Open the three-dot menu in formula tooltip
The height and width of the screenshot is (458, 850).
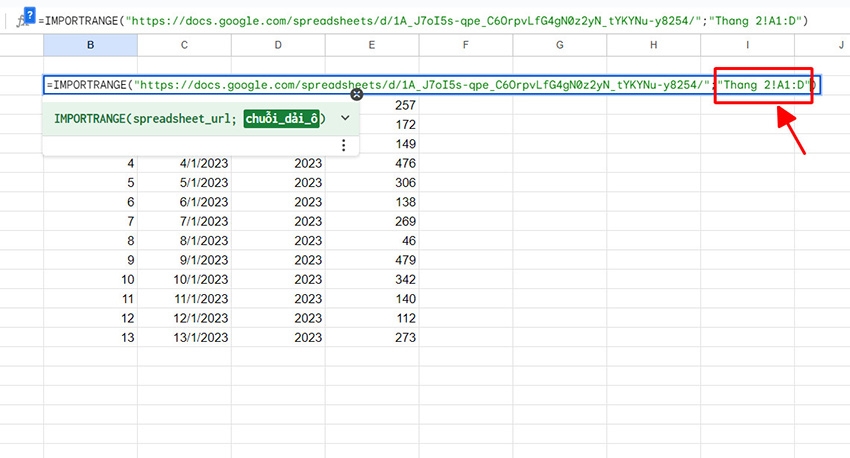tap(343, 146)
